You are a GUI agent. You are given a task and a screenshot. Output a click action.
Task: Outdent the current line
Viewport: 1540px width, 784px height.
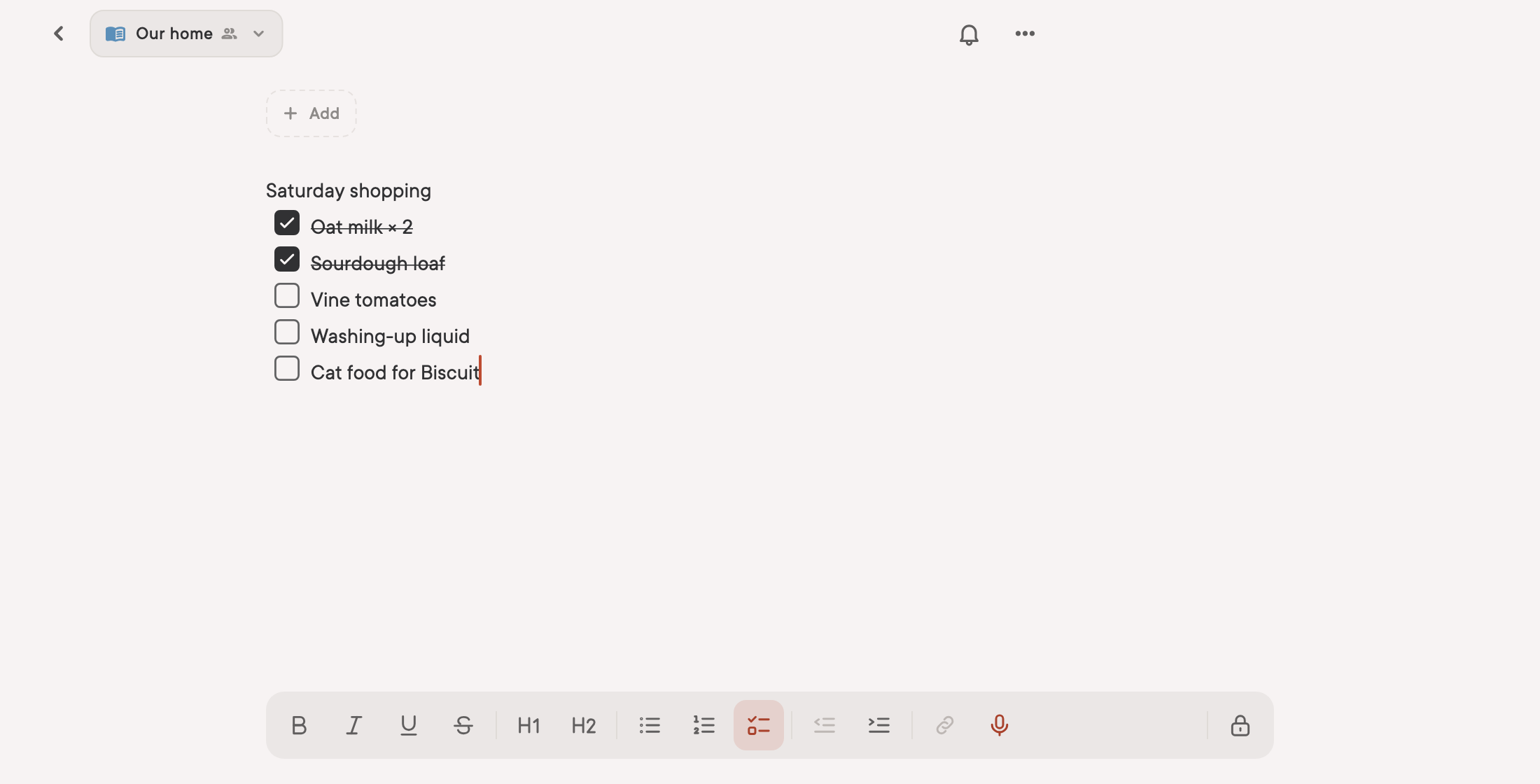(x=825, y=725)
